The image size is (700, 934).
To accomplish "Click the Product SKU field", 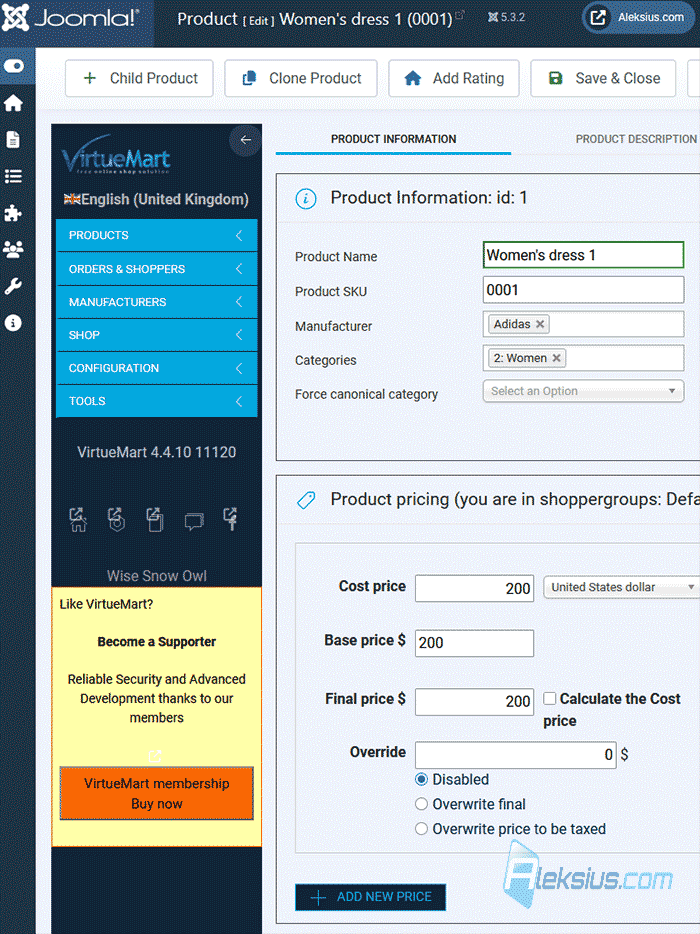I will coord(583,290).
